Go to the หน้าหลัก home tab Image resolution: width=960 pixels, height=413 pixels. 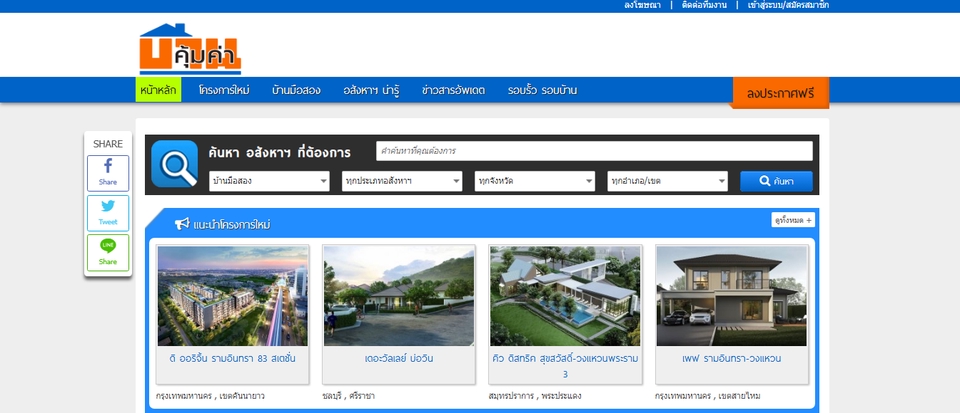(x=158, y=90)
